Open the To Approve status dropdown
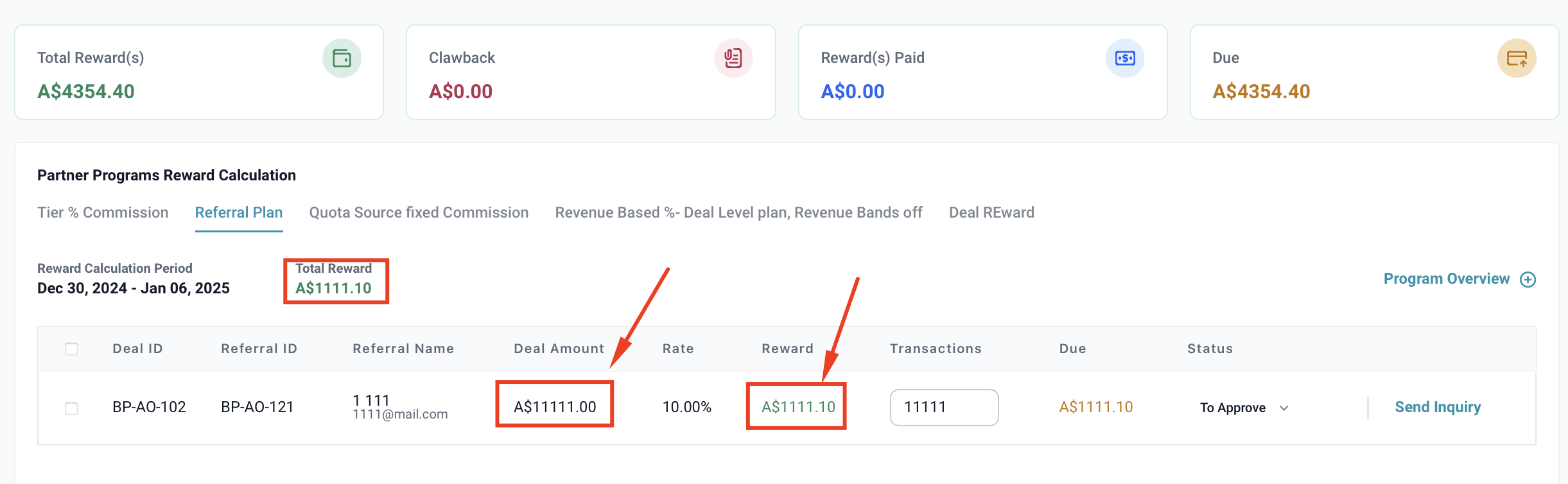The width and height of the screenshot is (1568, 484). (1244, 408)
